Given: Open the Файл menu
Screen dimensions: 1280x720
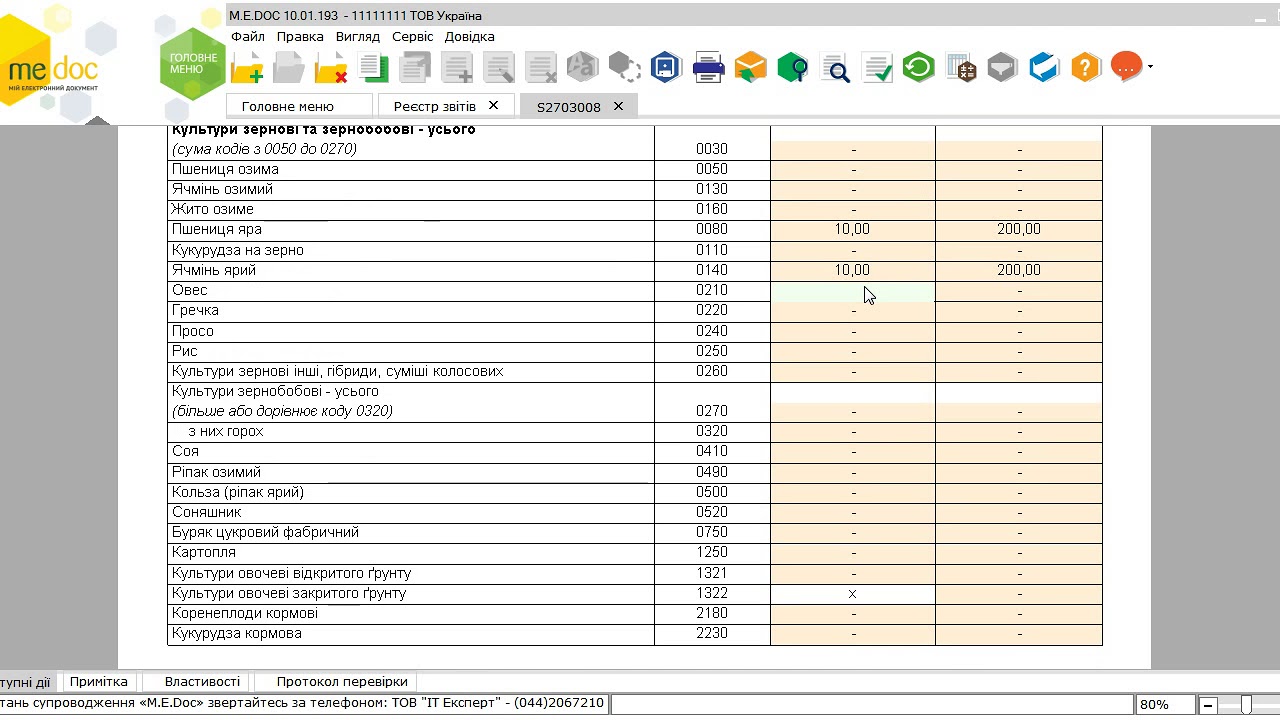Looking at the screenshot, I should [248, 36].
